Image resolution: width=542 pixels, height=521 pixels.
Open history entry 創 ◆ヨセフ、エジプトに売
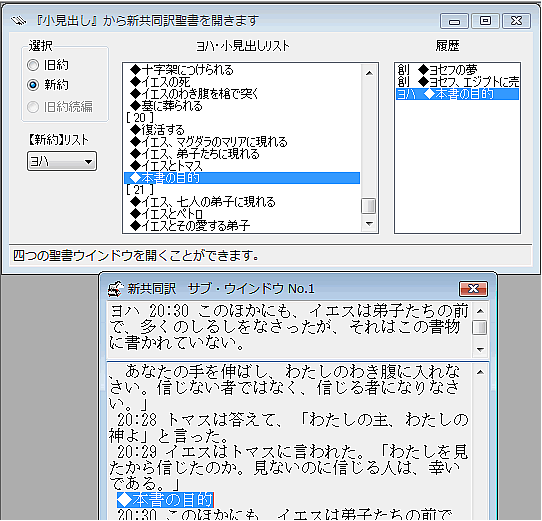[x=458, y=82]
